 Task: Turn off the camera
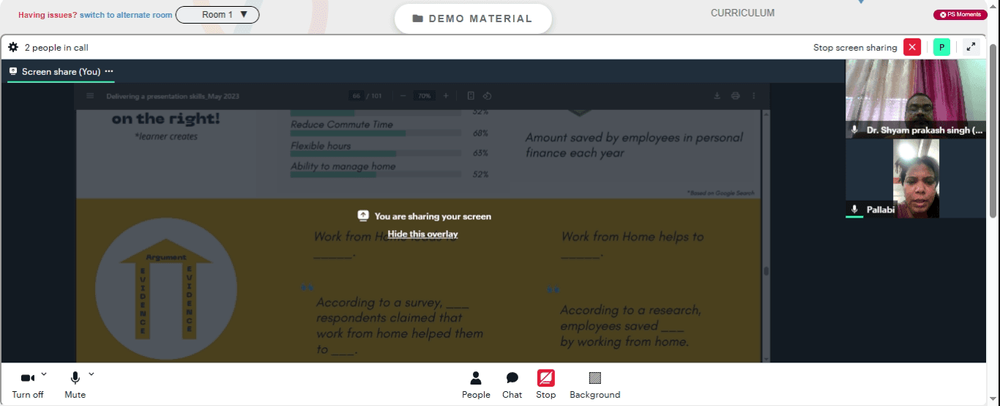(27, 385)
